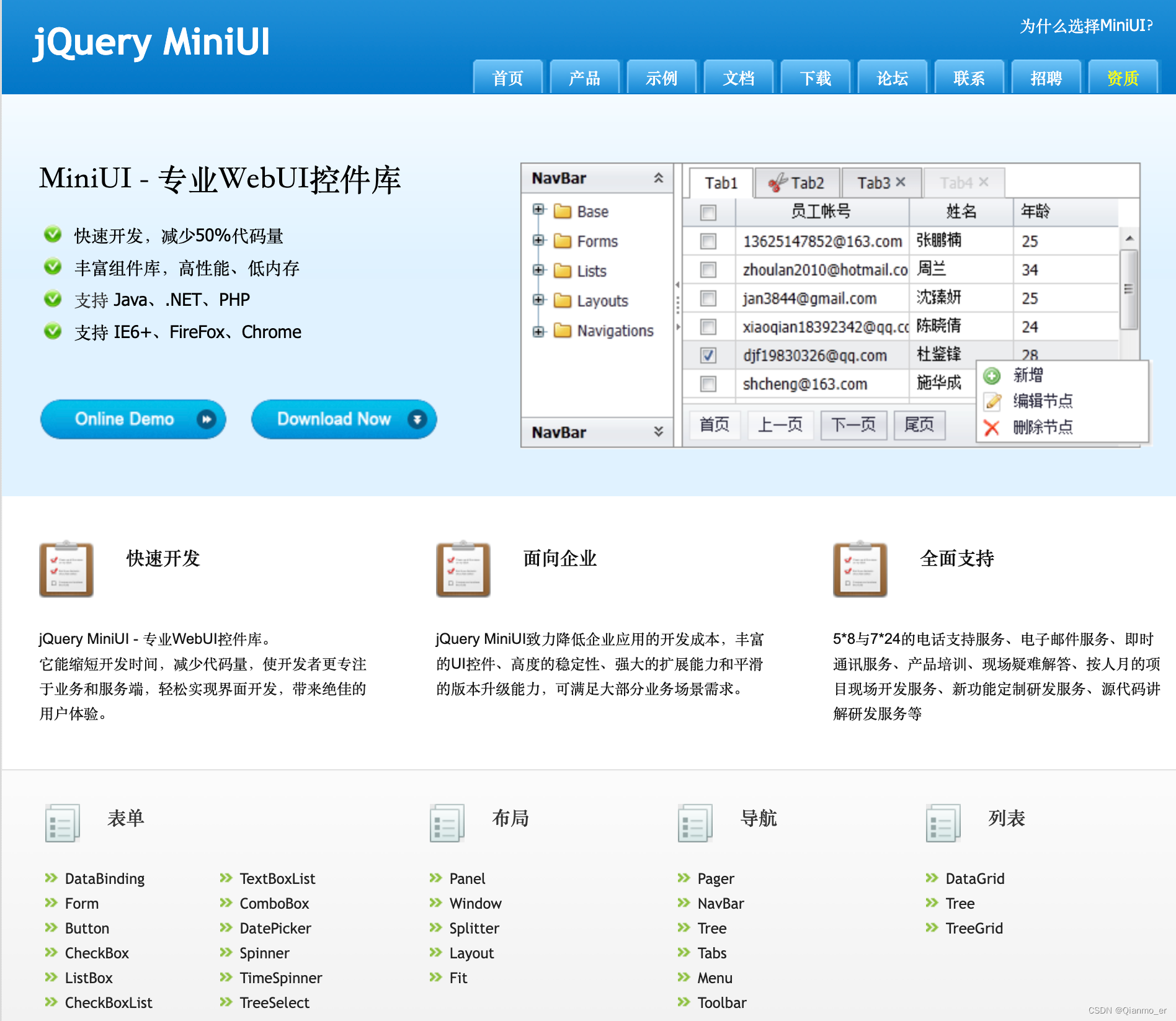Click the 尾页 pager button
The width and height of the screenshot is (1176, 1021).
(919, 425)
